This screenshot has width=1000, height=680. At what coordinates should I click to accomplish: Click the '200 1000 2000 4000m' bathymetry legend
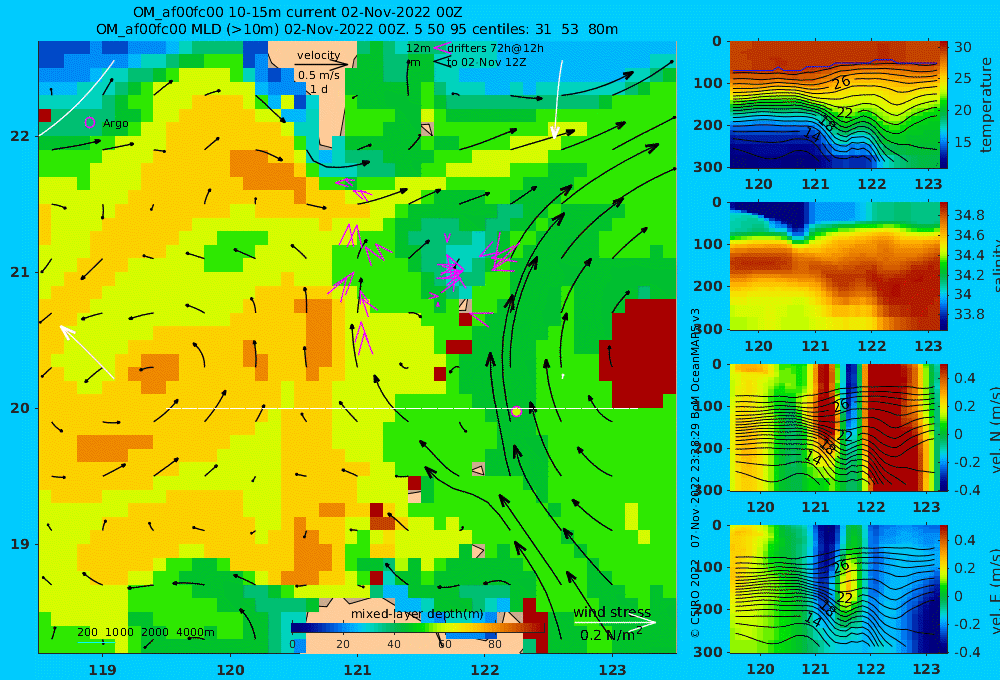(x=145, y=632)
